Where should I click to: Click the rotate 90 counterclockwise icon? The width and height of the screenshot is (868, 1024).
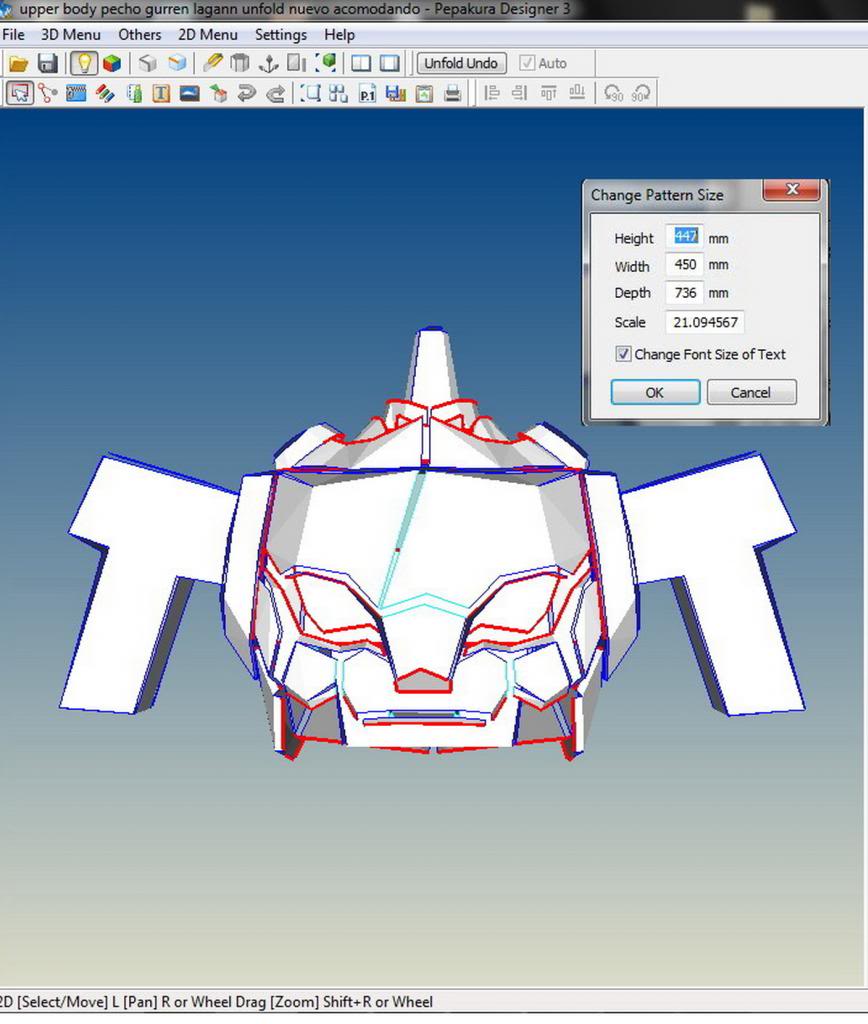pyautogui.click(x=613, y=93)
